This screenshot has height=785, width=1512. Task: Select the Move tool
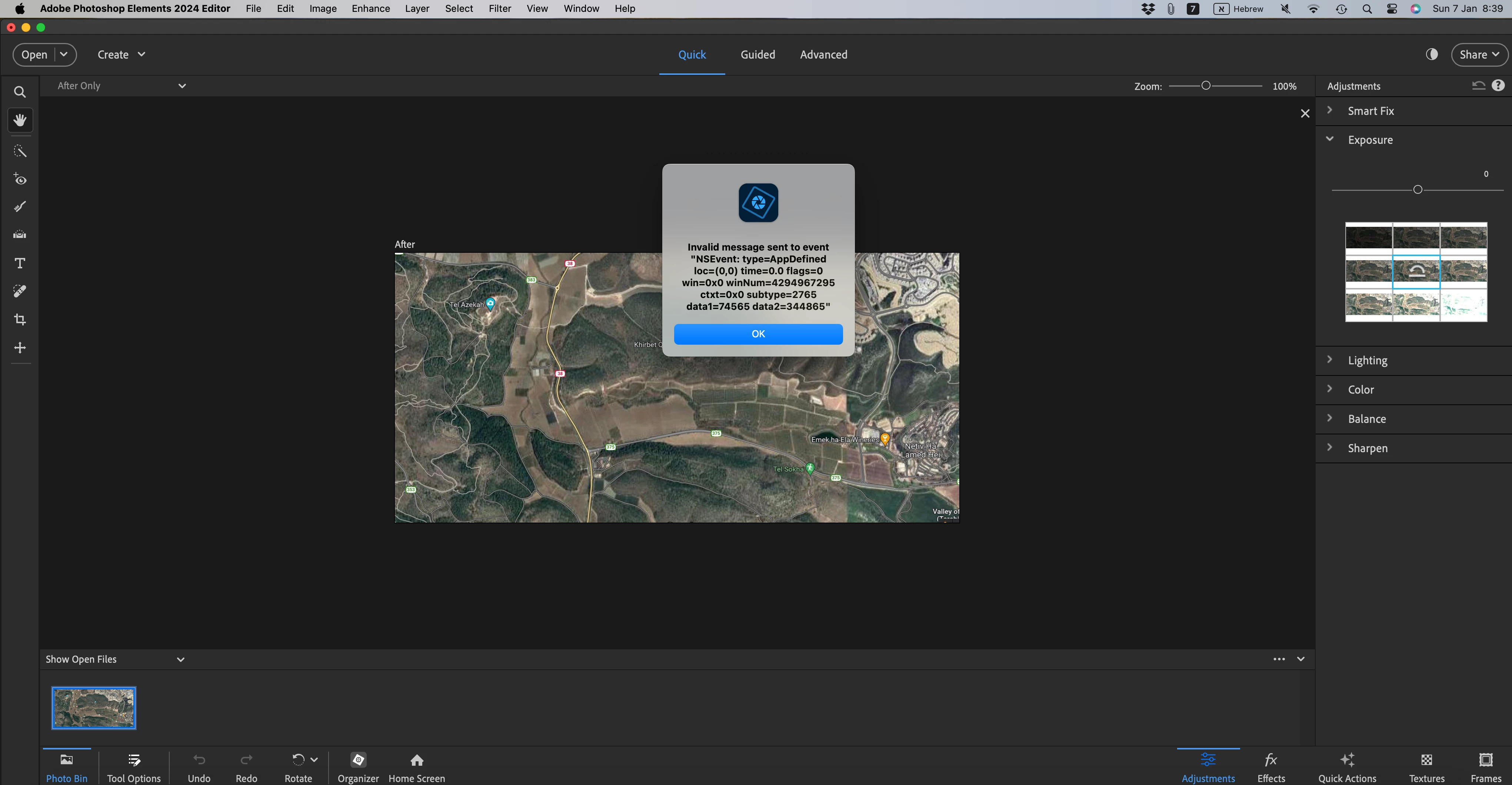coord(20,348)
